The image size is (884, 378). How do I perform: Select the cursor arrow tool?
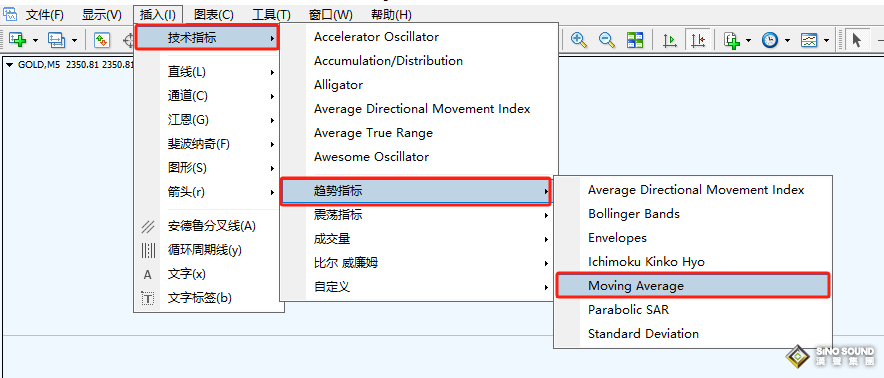[x=857, y=40]
